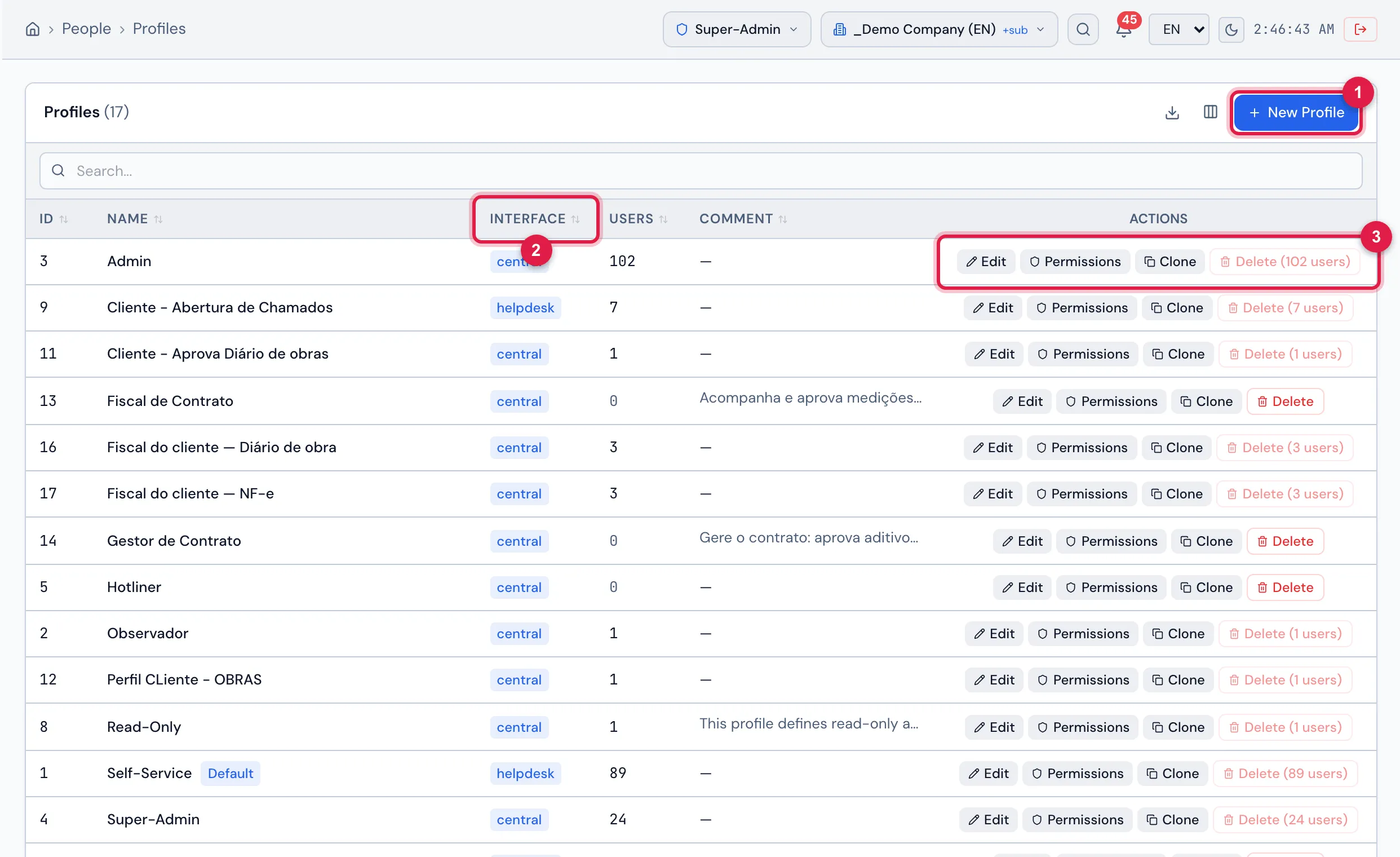Click helpdesk tag for Cliente - Abertura de Chamados

(x=525, y=307)
